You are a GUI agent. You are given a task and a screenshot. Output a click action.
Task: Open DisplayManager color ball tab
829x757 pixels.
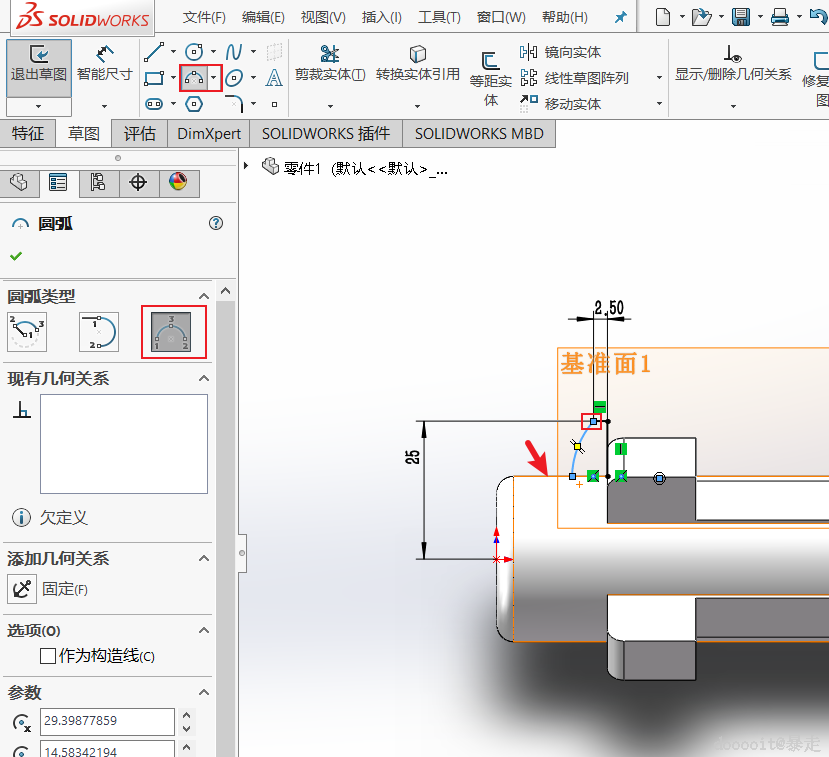click(x=178, y=182)
